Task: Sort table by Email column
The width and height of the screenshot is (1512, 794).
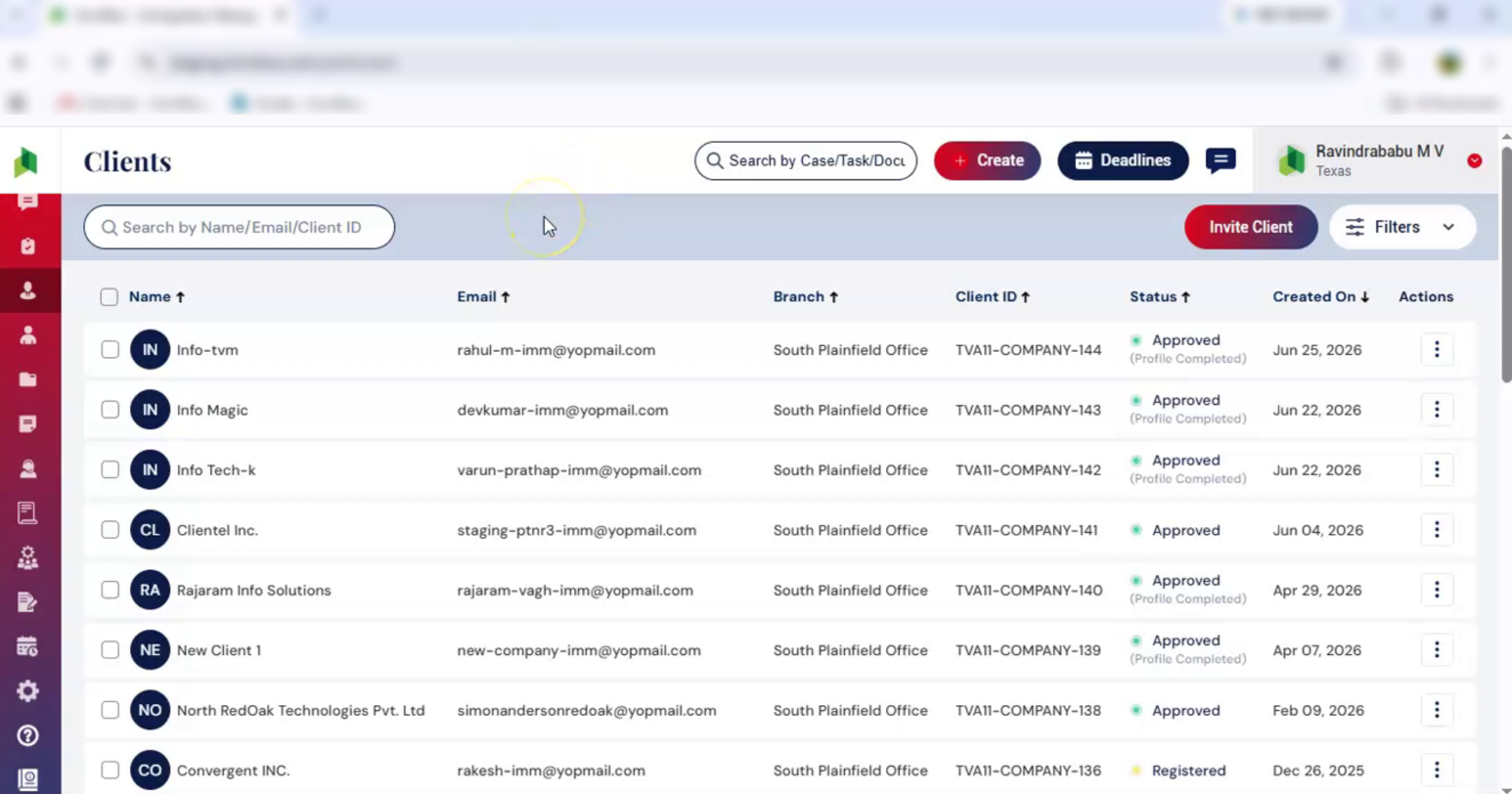Action: point(483,297)
